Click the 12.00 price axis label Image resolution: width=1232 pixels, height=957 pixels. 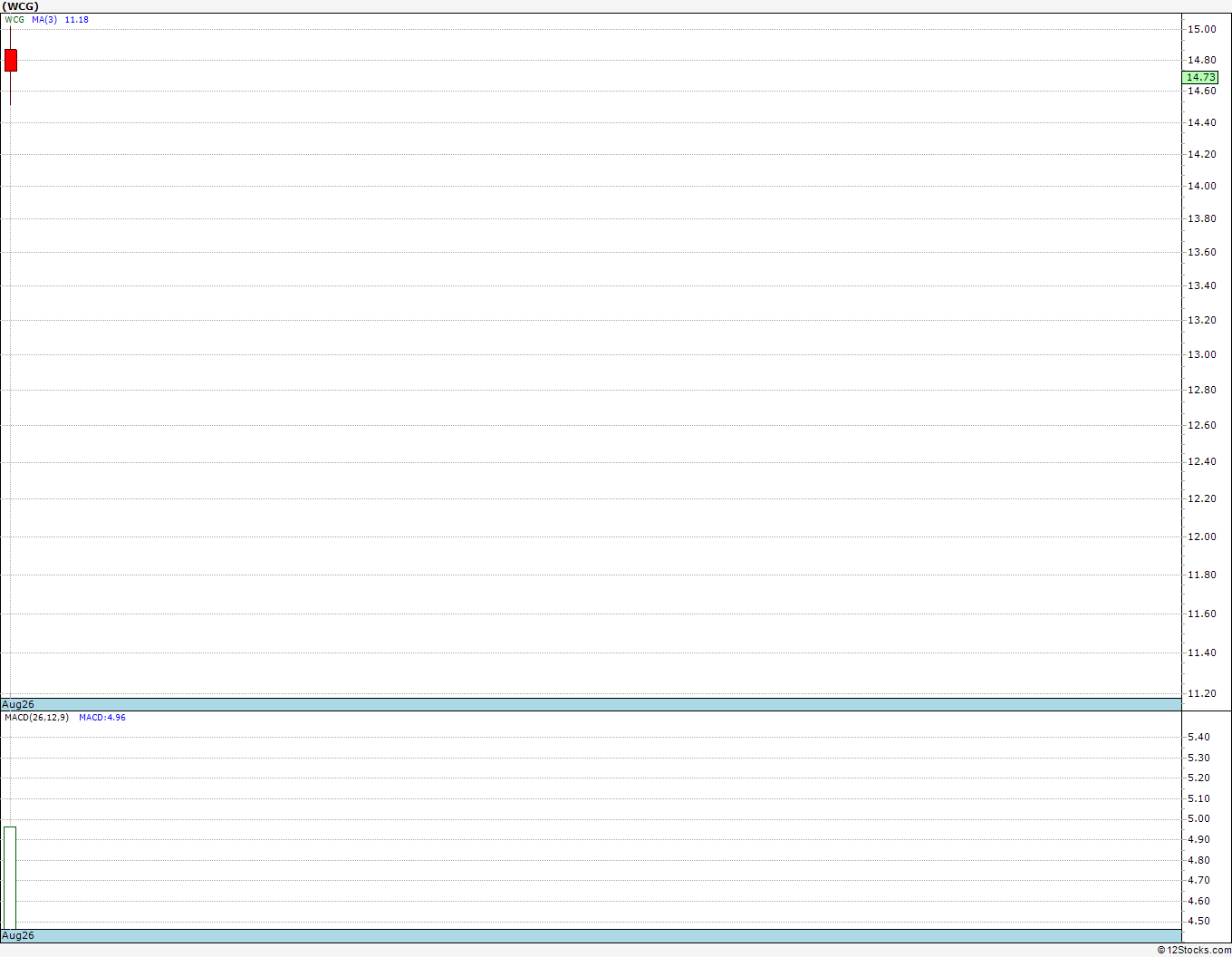[1202, 536]
